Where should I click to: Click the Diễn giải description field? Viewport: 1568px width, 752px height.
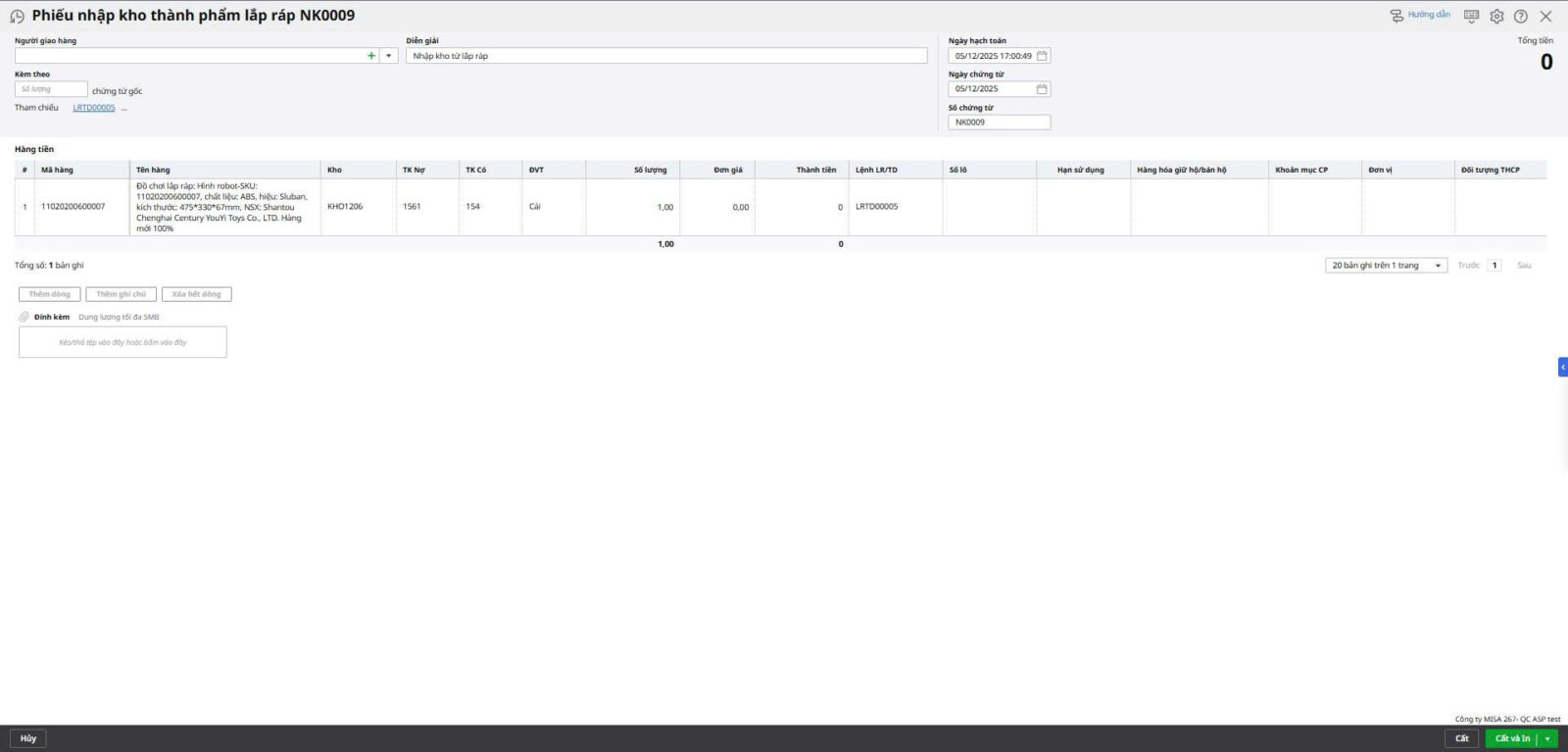pyautogui.click(x=666, y=56)
